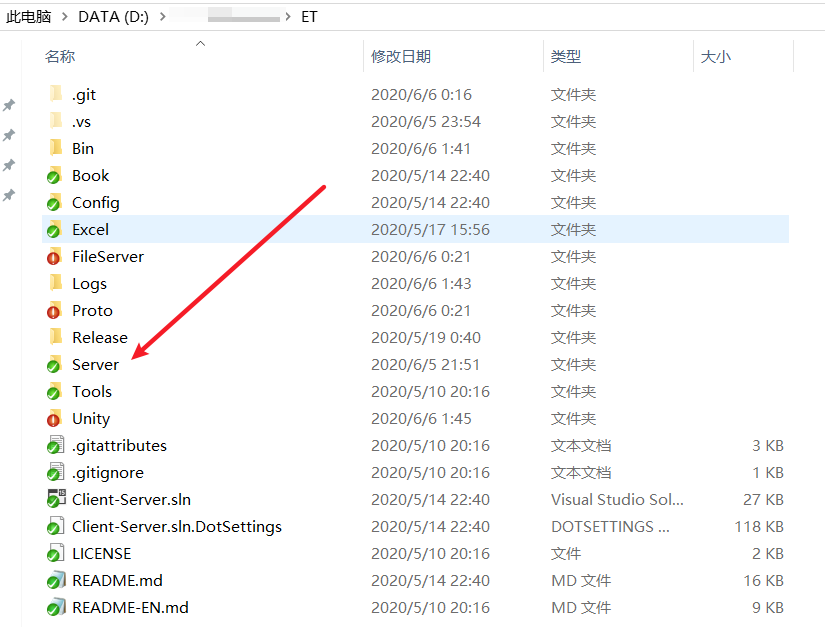Click the Book folder icon with green check
Image resolution: width=825 pixels, height=627 pixels.
point(55,175)
